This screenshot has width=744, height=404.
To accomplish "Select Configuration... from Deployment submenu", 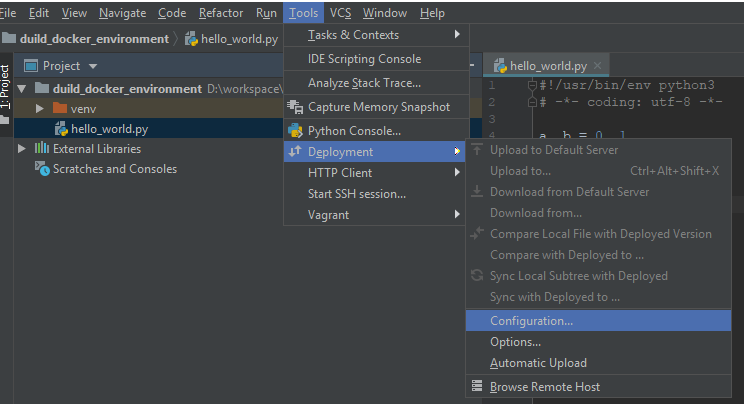I will [531, 321].
